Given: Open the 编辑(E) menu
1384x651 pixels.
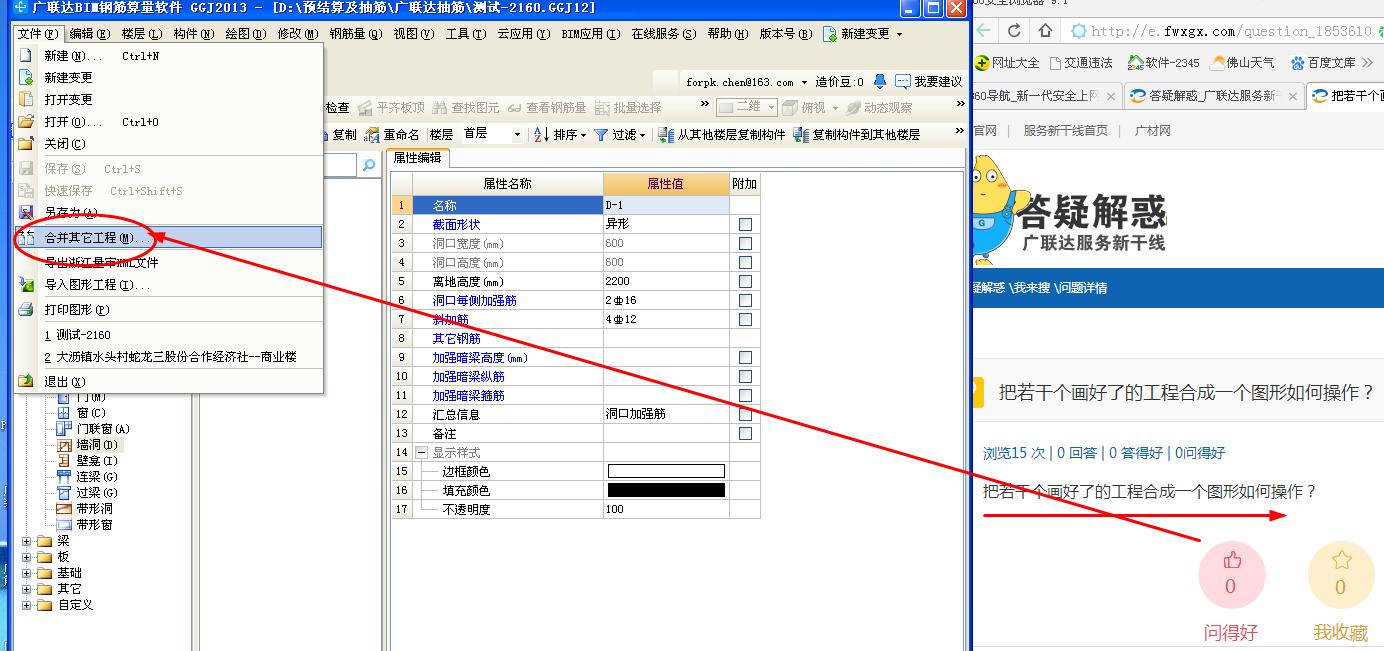Looking at the screenshot, I should point(89,34).
